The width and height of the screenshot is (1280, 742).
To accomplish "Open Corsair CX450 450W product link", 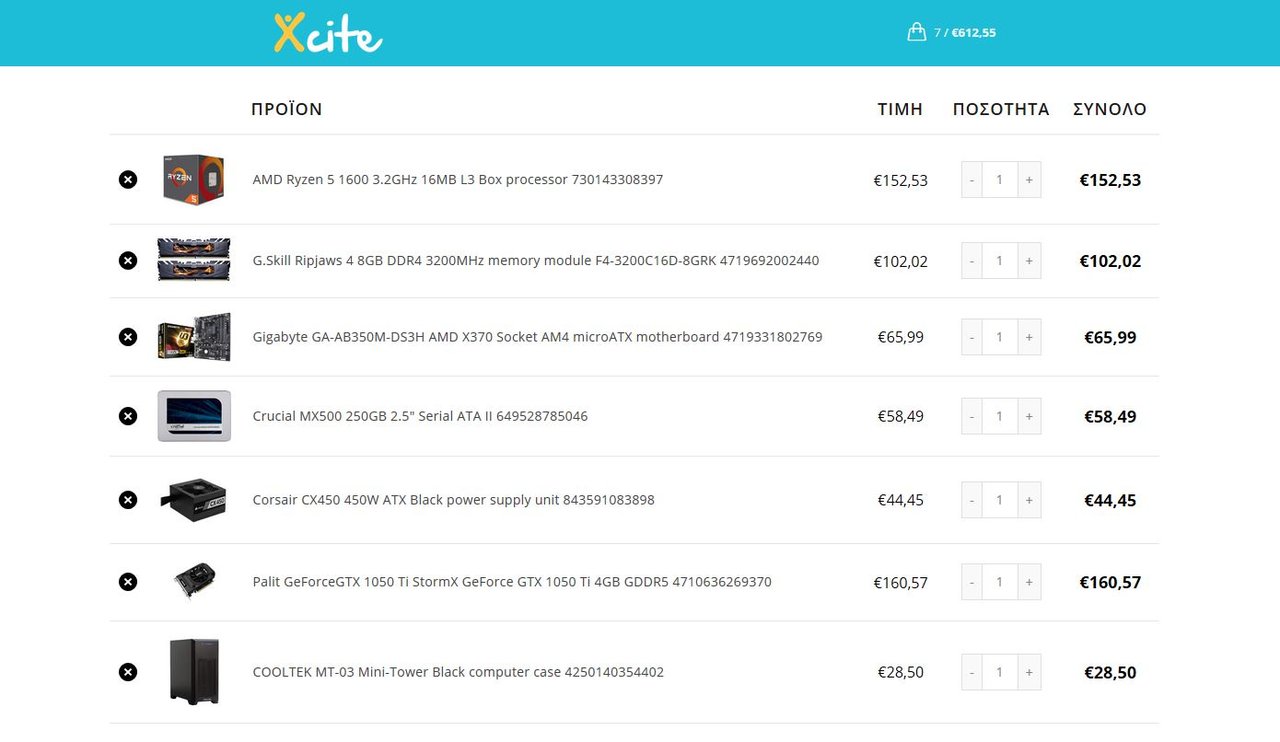I will [454, 500].
